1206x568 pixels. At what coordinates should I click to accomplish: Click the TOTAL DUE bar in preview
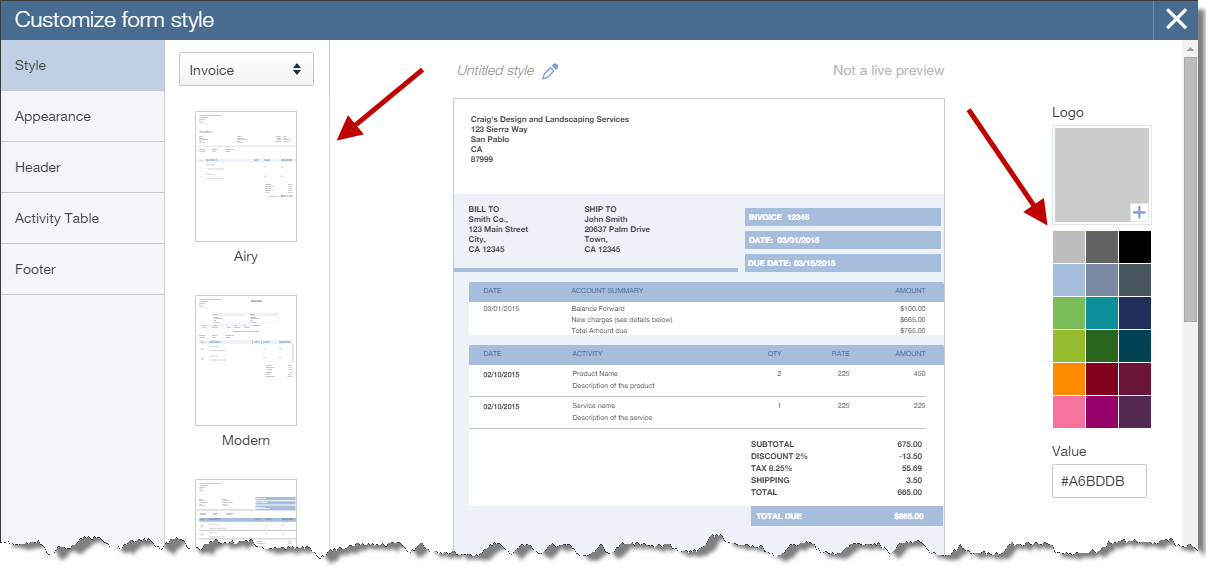[x=846, y=516]
